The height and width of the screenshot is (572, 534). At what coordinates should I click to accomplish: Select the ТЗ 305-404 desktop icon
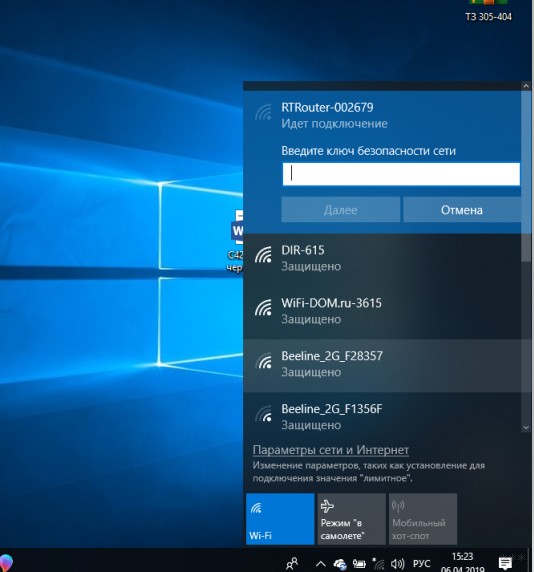488,11
